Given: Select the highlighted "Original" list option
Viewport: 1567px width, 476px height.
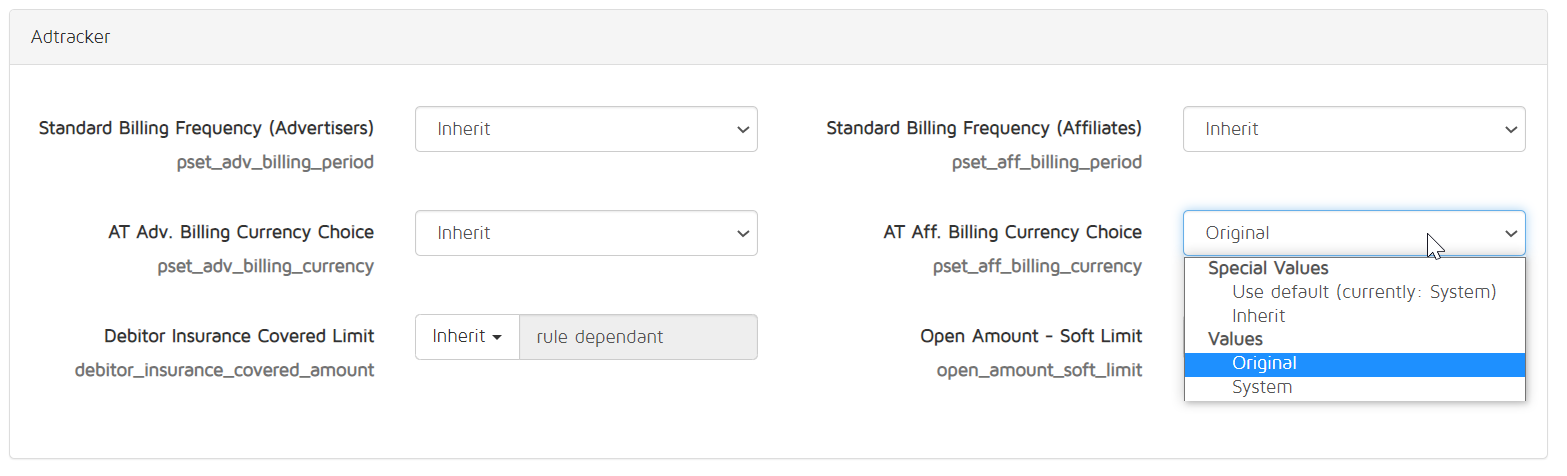Looking at the screenshot, I should click(1354, 364).
